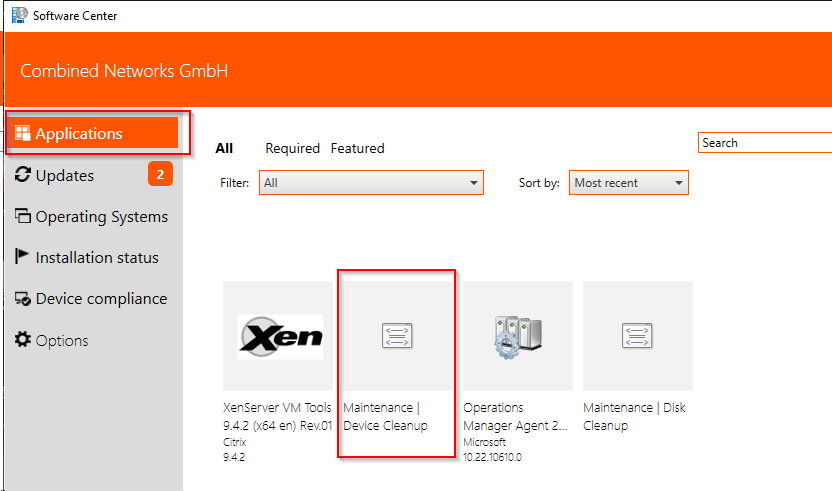Expand the Filter dropdown showing All
The image size is (832, 491).
371,183
